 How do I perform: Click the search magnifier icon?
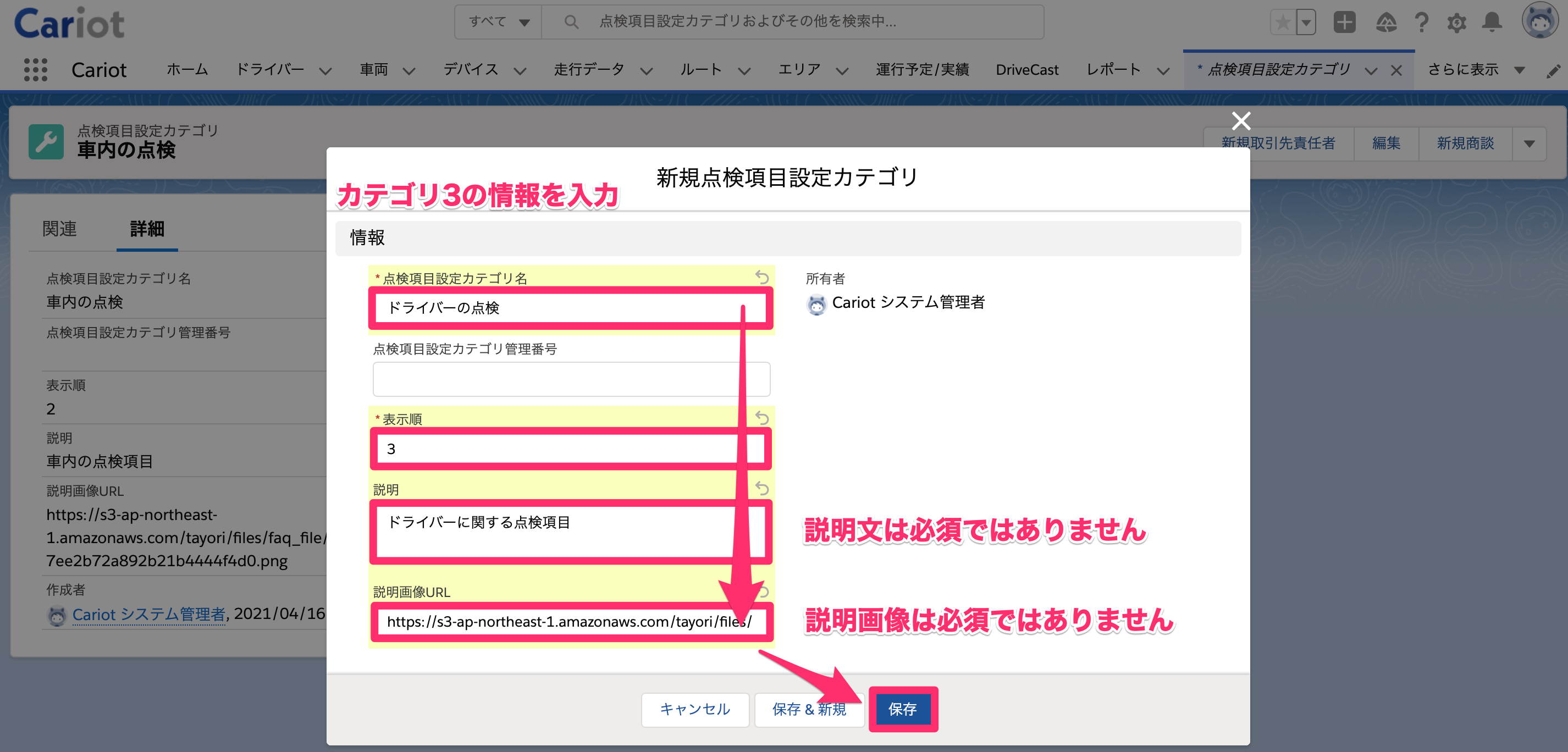click(x=570, y=22)
